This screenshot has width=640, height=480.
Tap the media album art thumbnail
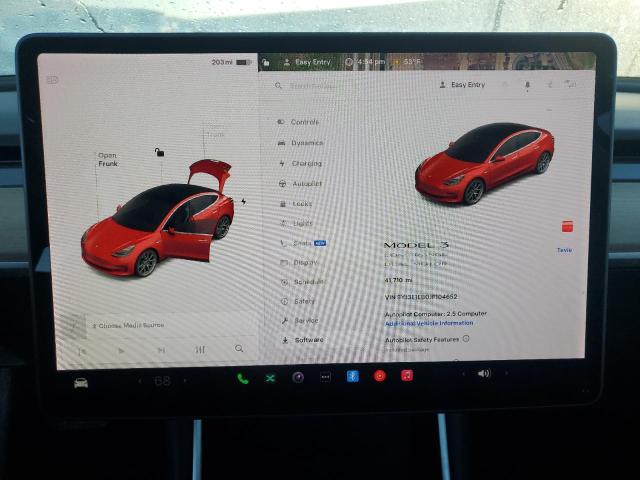pos(72,326)
